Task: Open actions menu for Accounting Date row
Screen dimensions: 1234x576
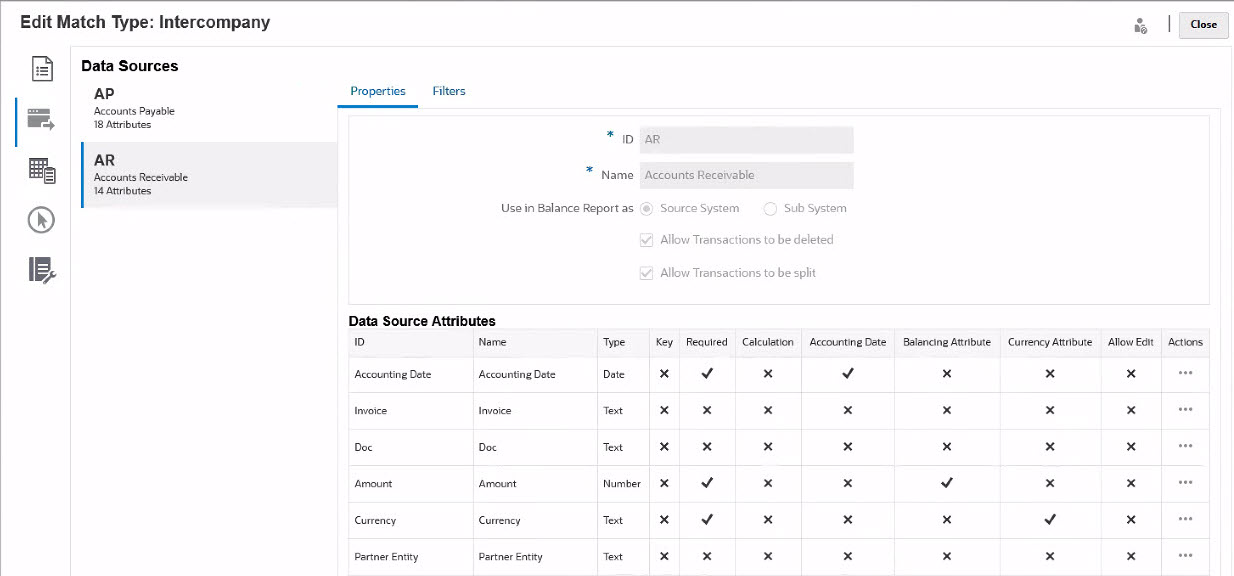Action: [1186, 373]
